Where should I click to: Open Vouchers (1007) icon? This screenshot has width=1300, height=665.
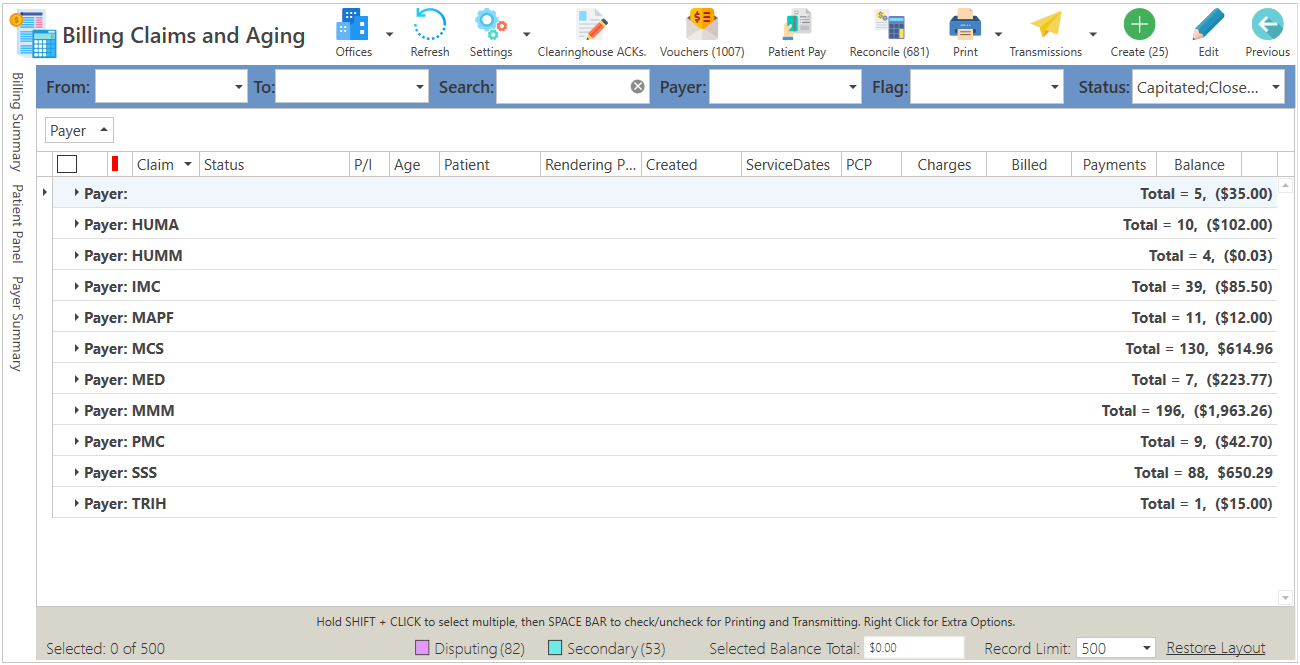tap(702, 24)
